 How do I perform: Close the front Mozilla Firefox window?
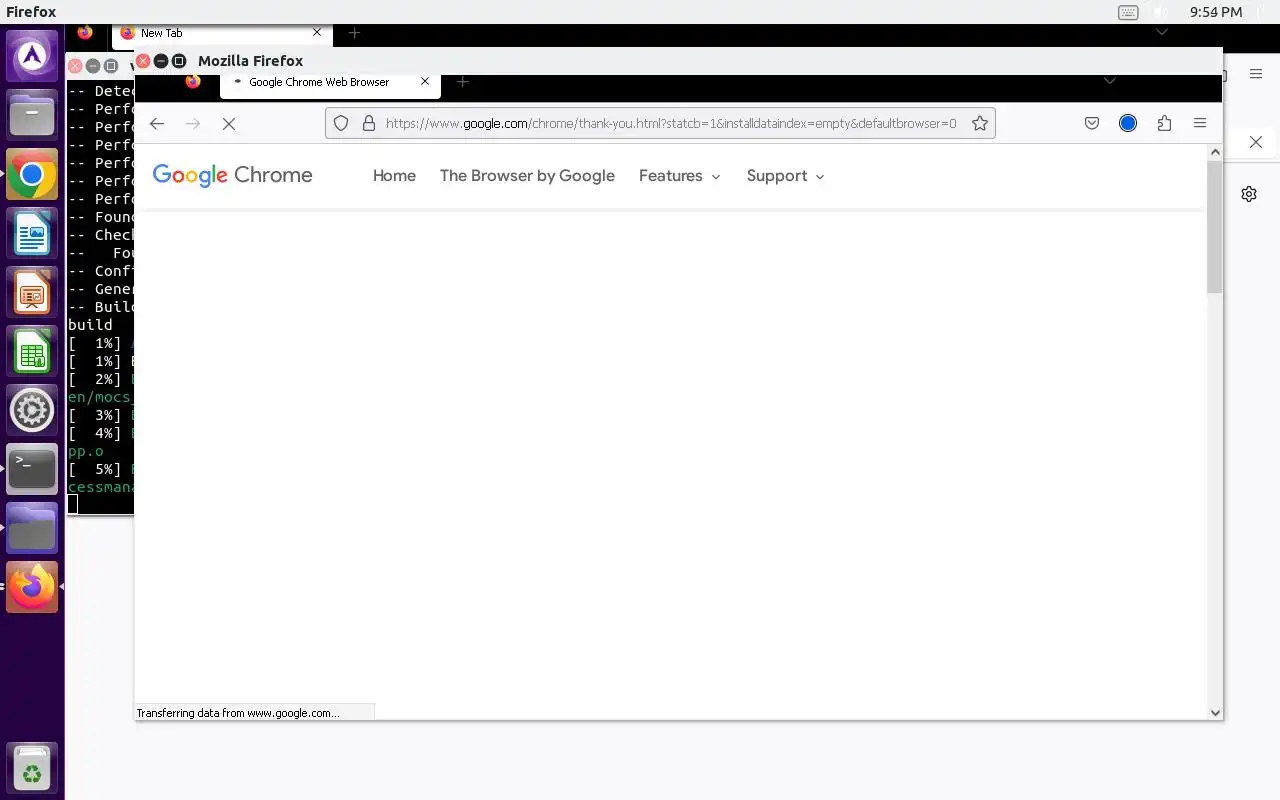click(143, 61)
